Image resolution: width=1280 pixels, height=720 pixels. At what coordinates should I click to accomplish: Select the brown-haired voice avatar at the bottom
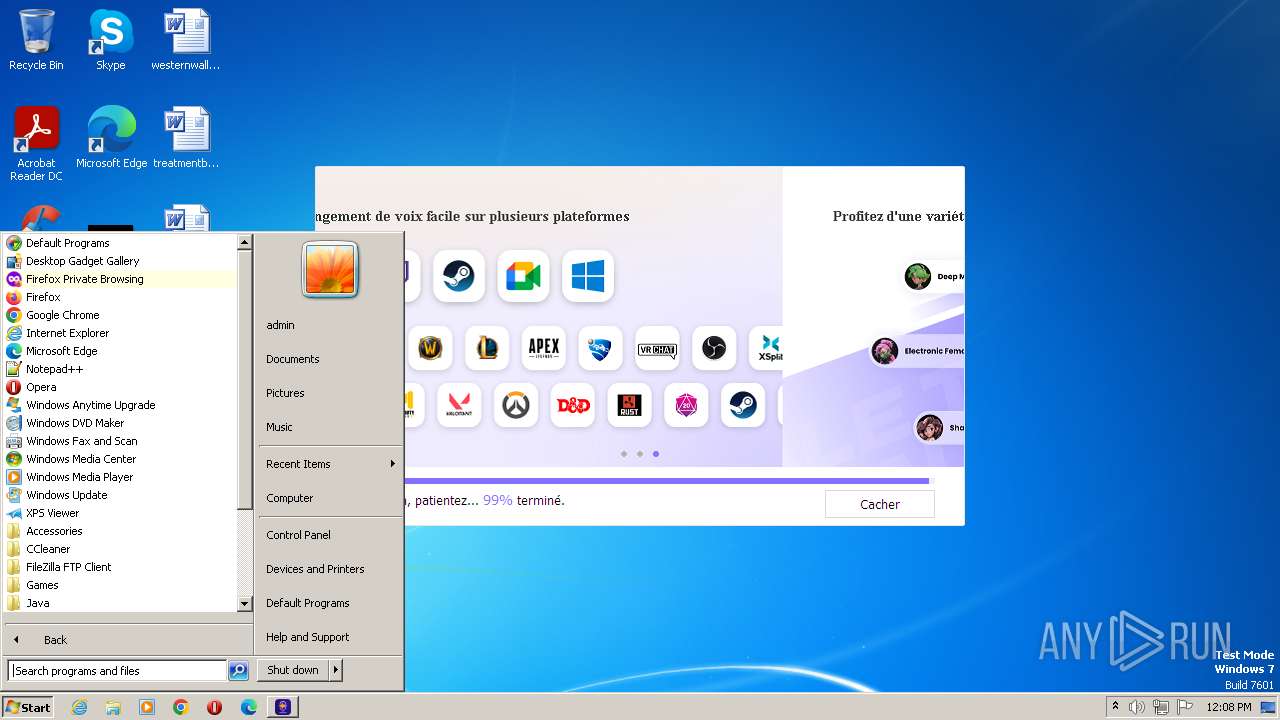930,428
